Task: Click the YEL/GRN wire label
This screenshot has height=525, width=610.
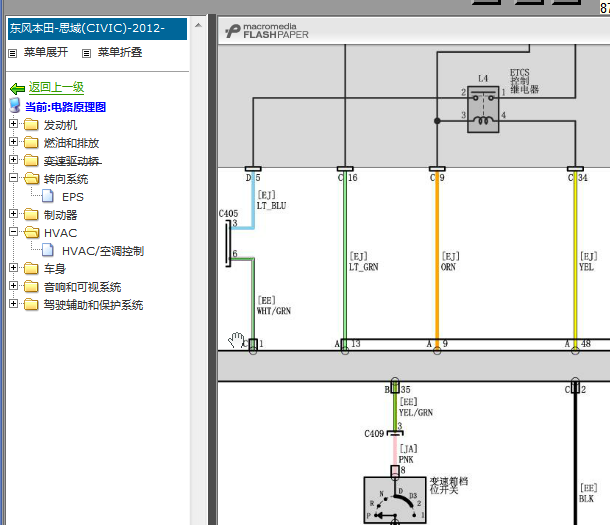Action: point(416,412)
